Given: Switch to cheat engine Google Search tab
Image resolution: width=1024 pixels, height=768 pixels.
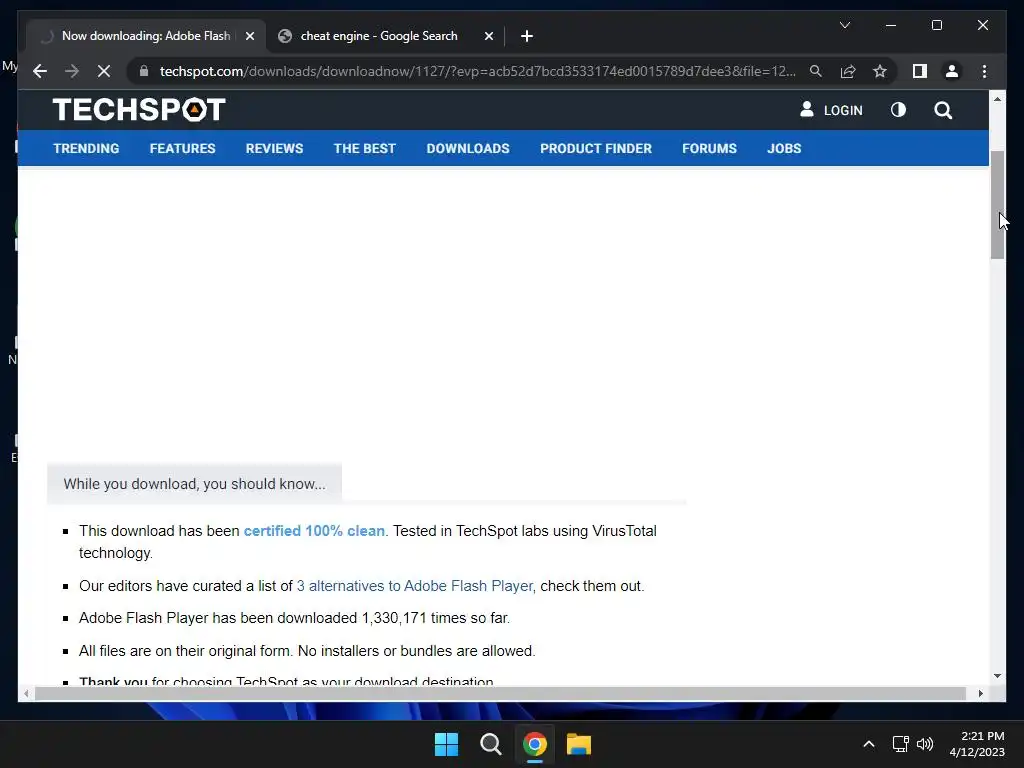Looking at the screenshot, I should click(x=379, y=36).
